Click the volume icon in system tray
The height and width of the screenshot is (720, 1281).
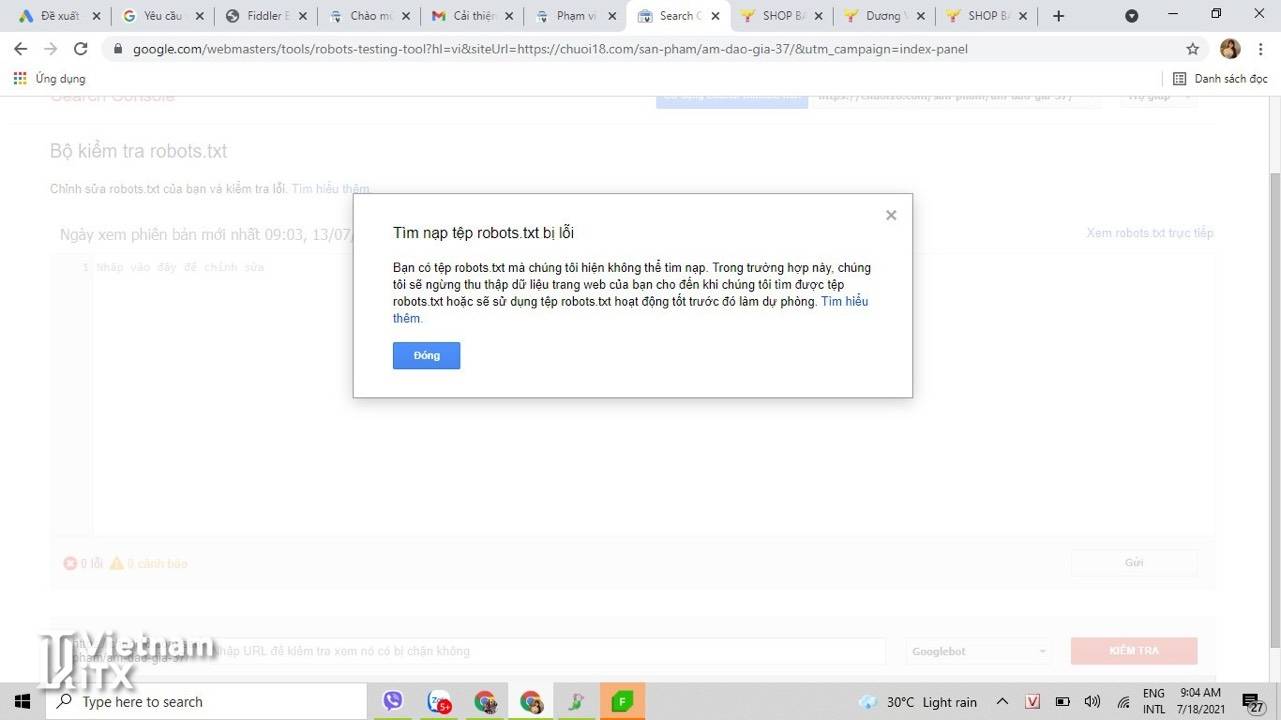point(1092,702)
